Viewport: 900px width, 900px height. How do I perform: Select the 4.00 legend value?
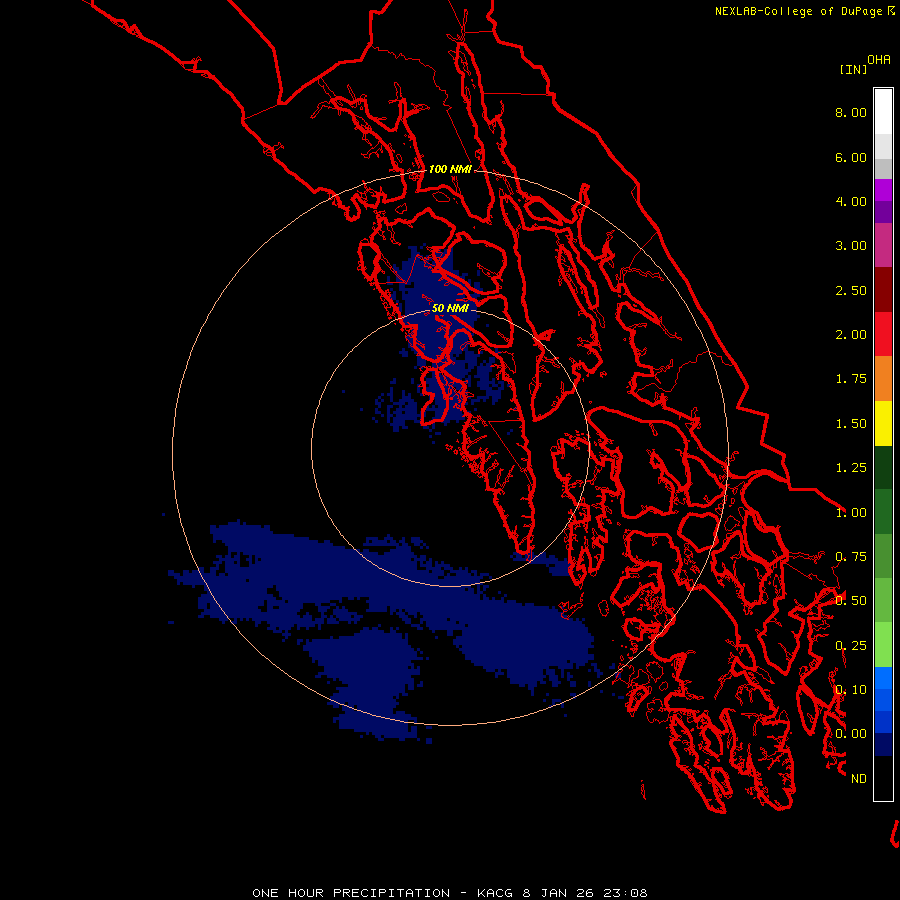tap(851, 201)
